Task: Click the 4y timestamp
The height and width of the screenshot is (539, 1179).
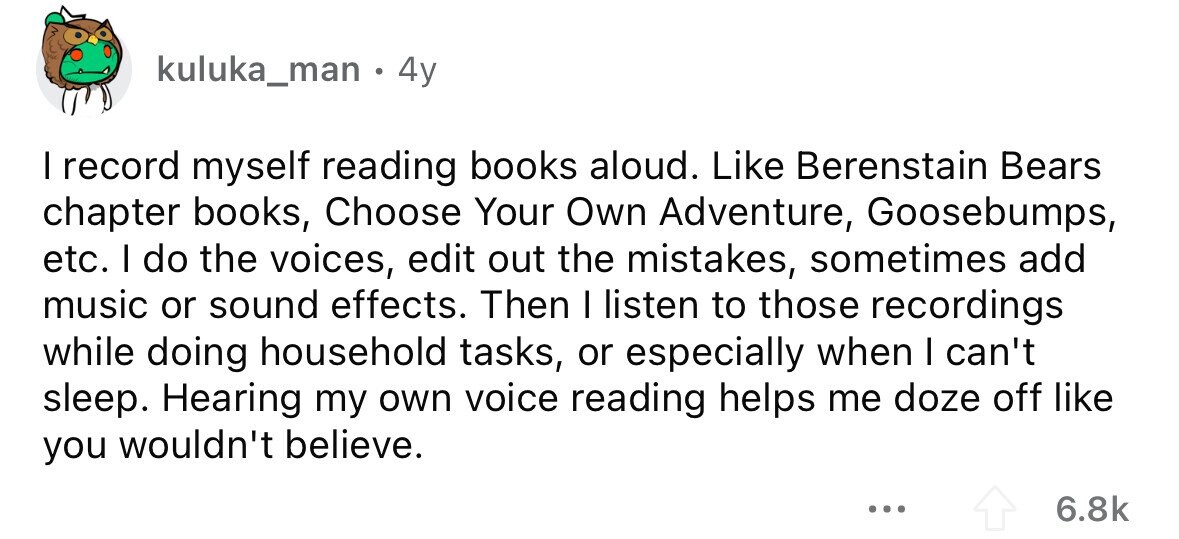Action: (417, 71)
